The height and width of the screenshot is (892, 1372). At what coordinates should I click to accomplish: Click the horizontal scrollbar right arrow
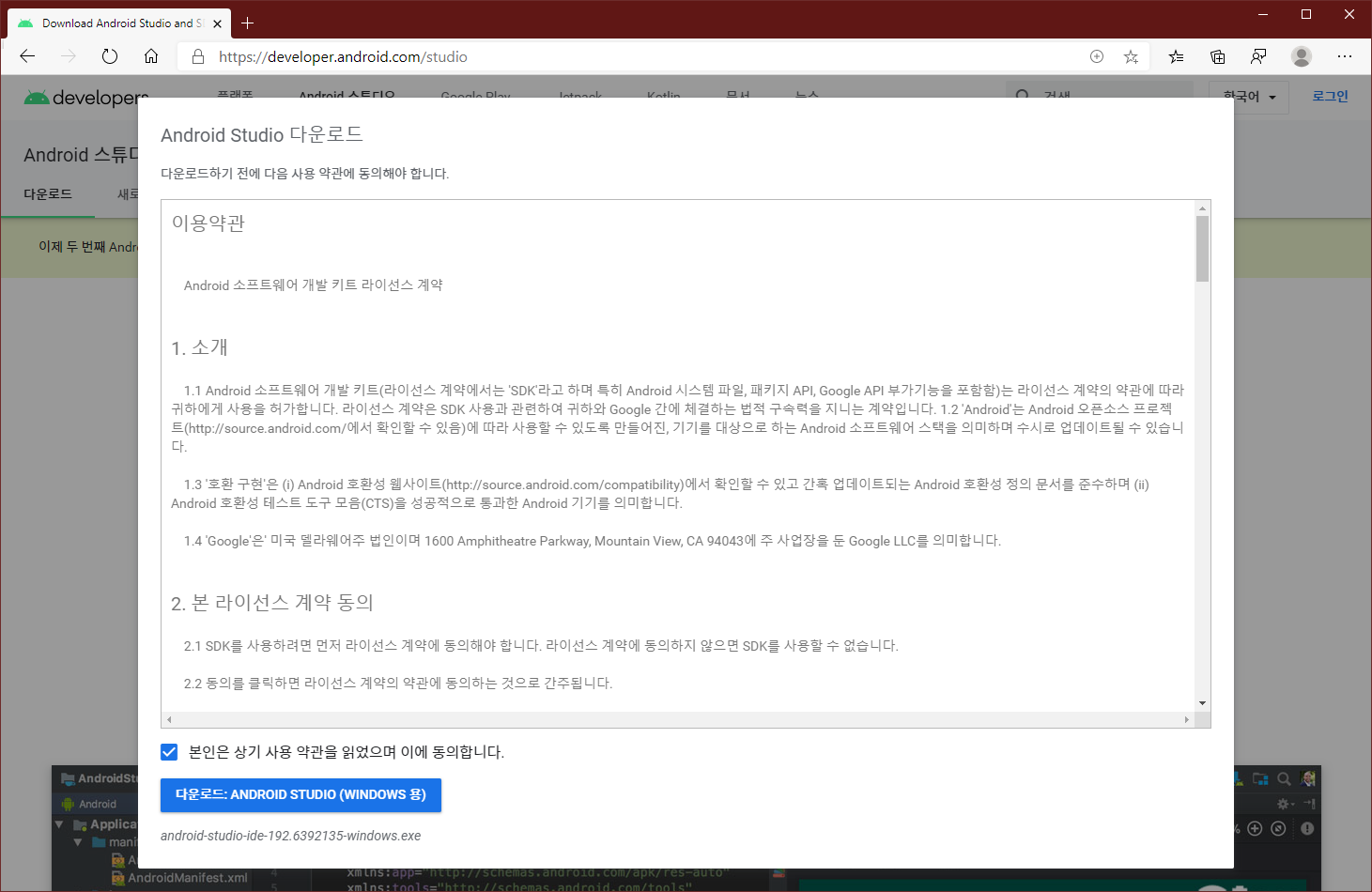coord(1187,719)
